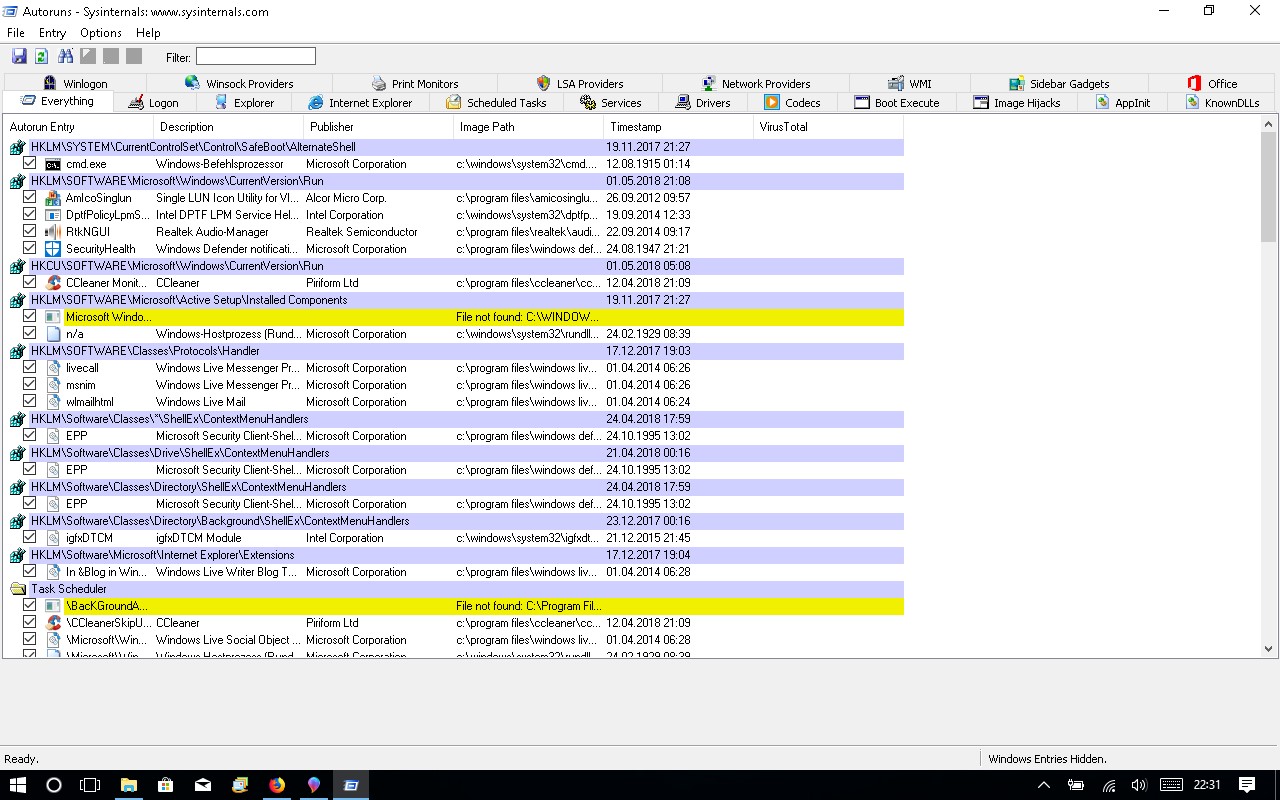Screen dimensions: 1280x800
Task: Sort by the VirusTotal column header
Action: tap(829, 127)
